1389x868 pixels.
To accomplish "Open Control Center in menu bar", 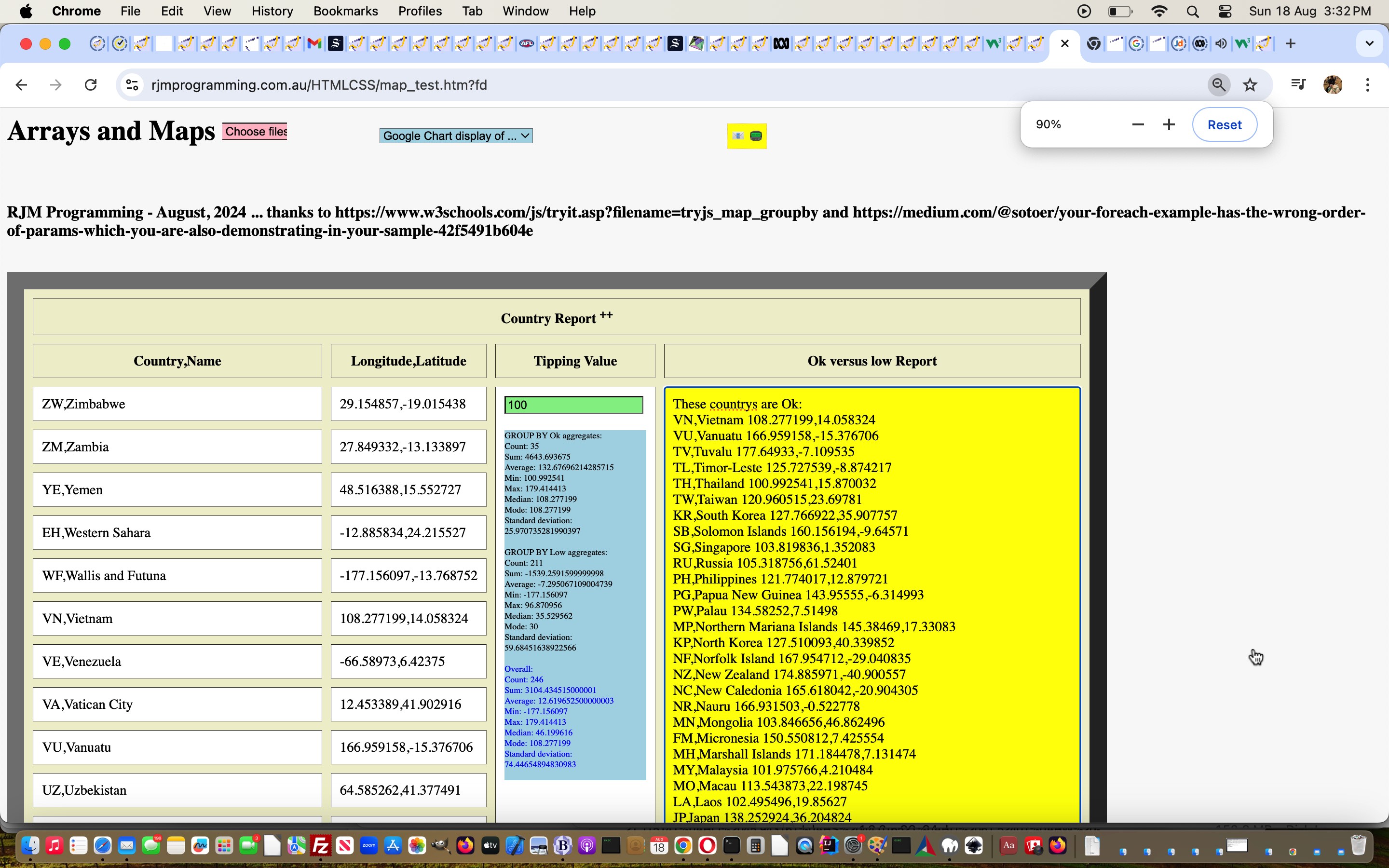I will coord(1225,12).
